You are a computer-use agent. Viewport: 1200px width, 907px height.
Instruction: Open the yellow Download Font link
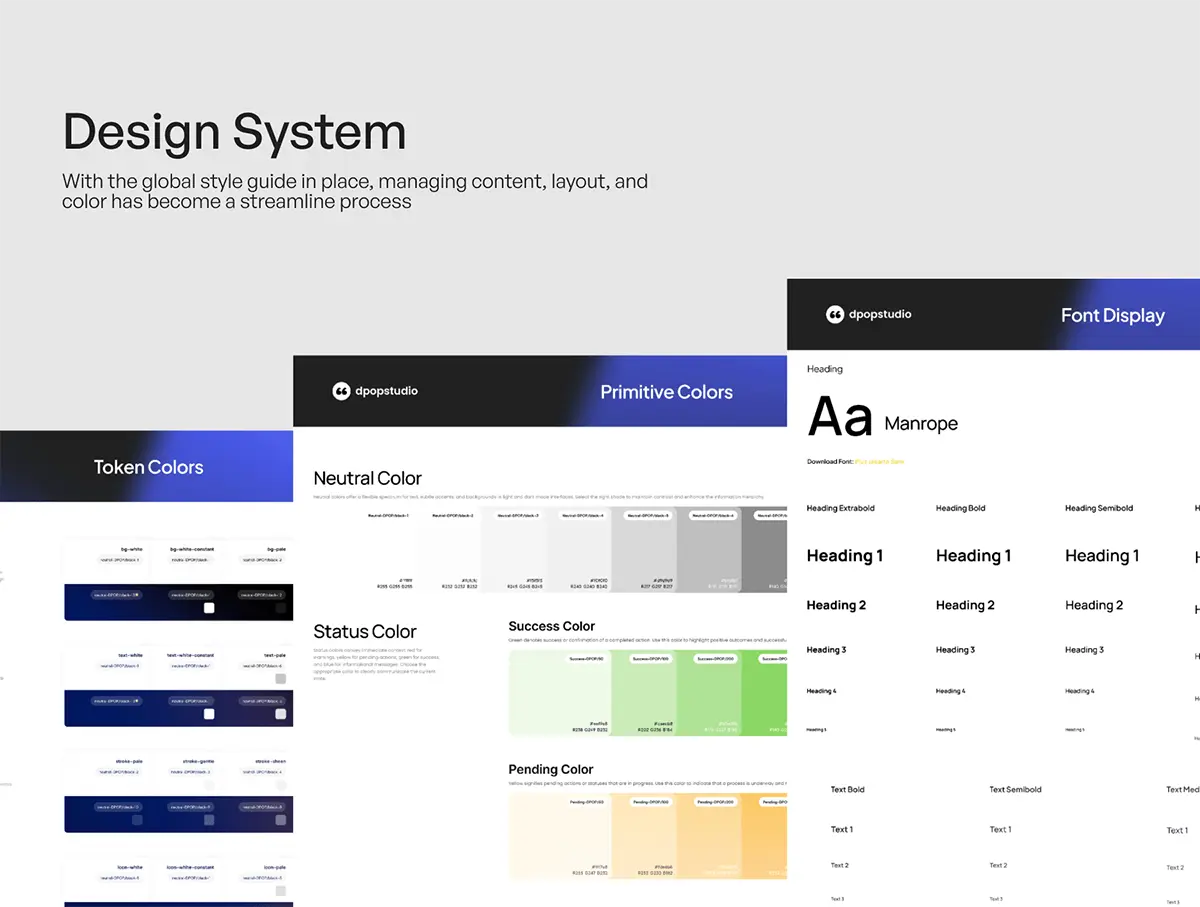coord(879,462)
